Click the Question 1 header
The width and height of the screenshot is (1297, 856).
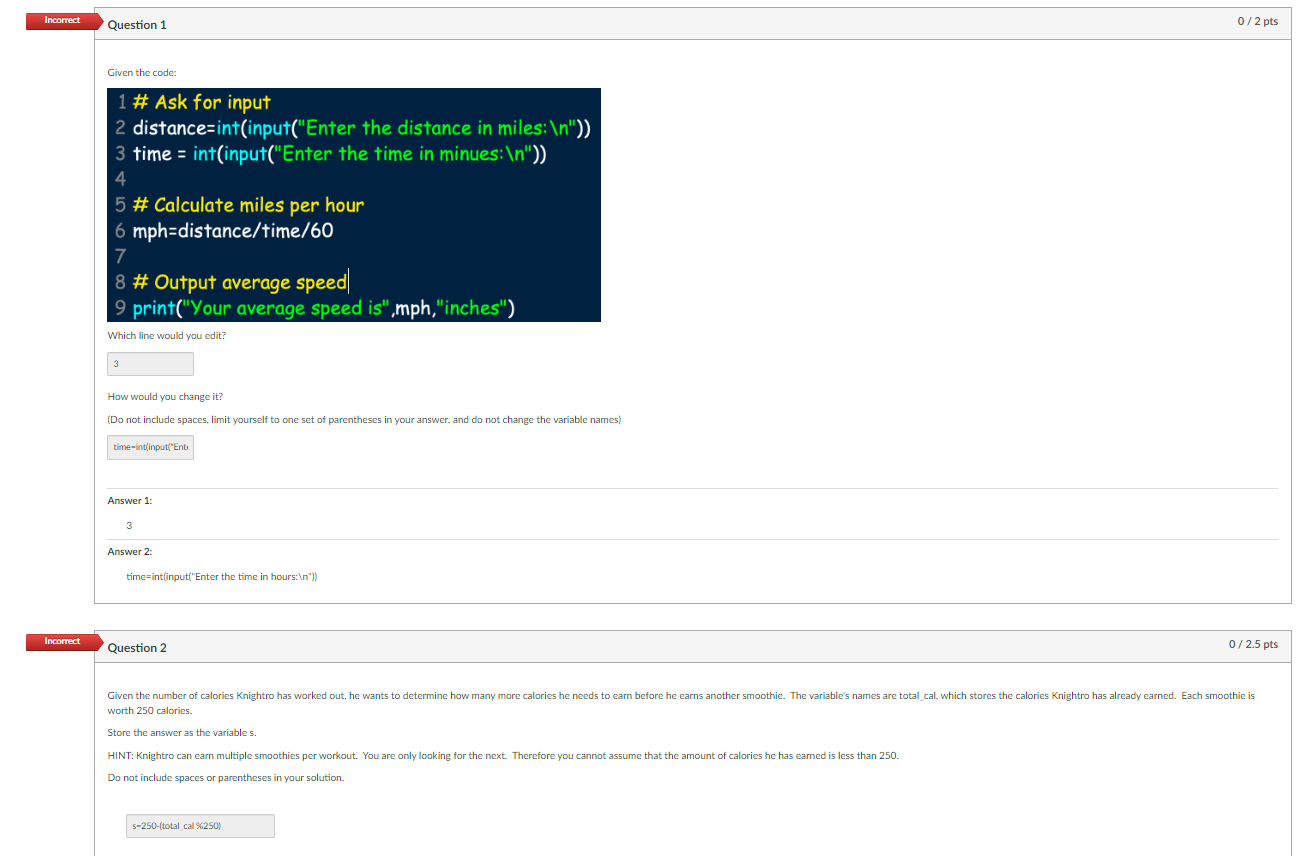[137, 24]
